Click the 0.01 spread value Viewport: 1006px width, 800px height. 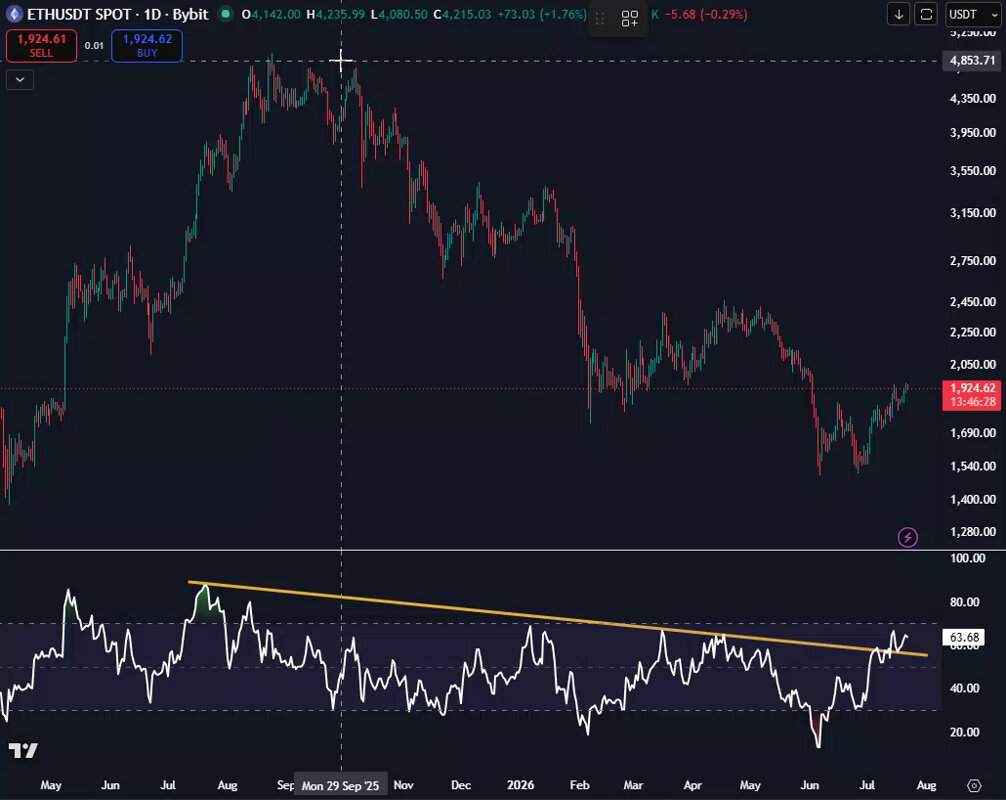[x=94, y=46]
